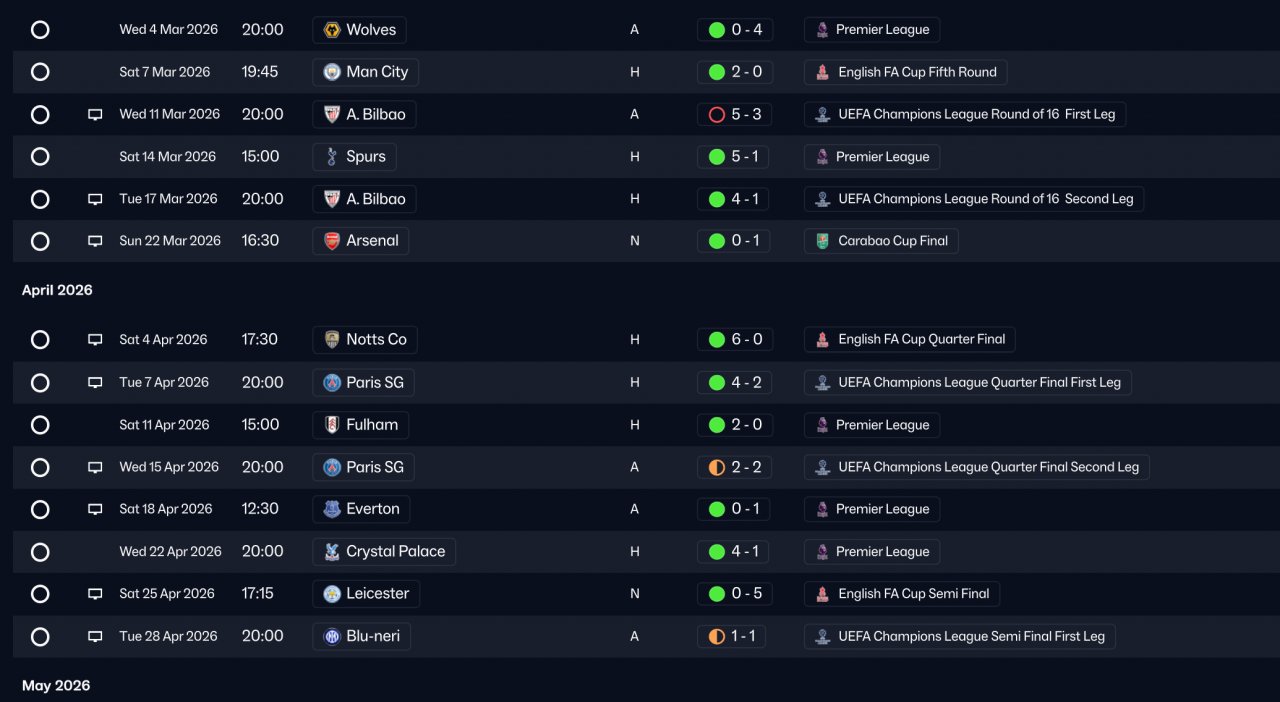Select the radio circle for Wolves fixture

click(x=40, y=30)
